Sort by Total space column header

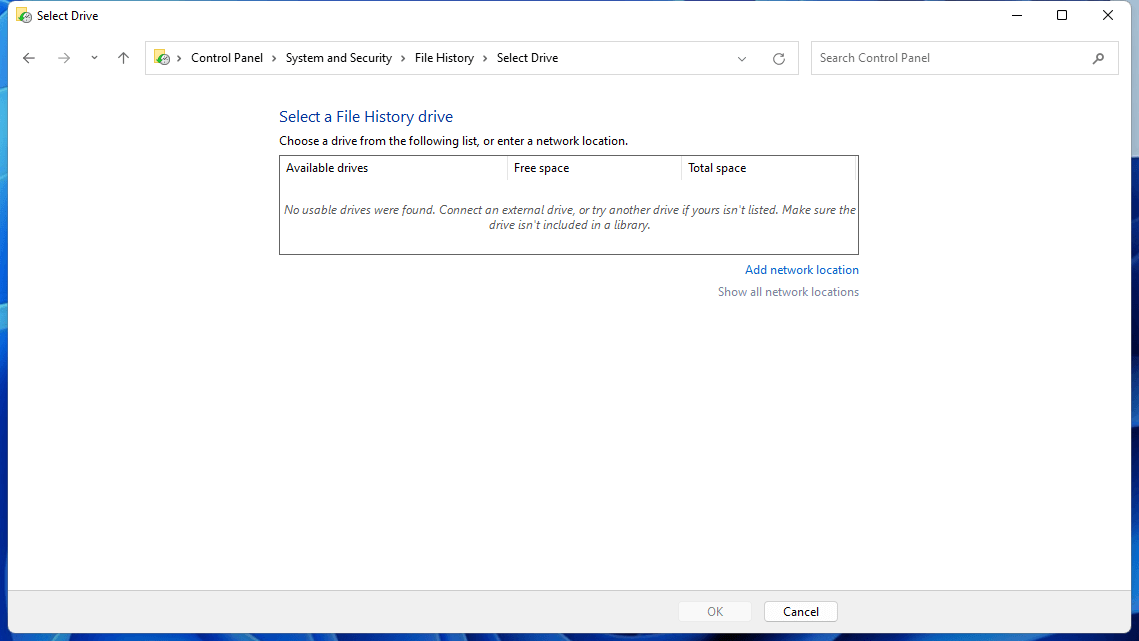(x=769, y=168)
